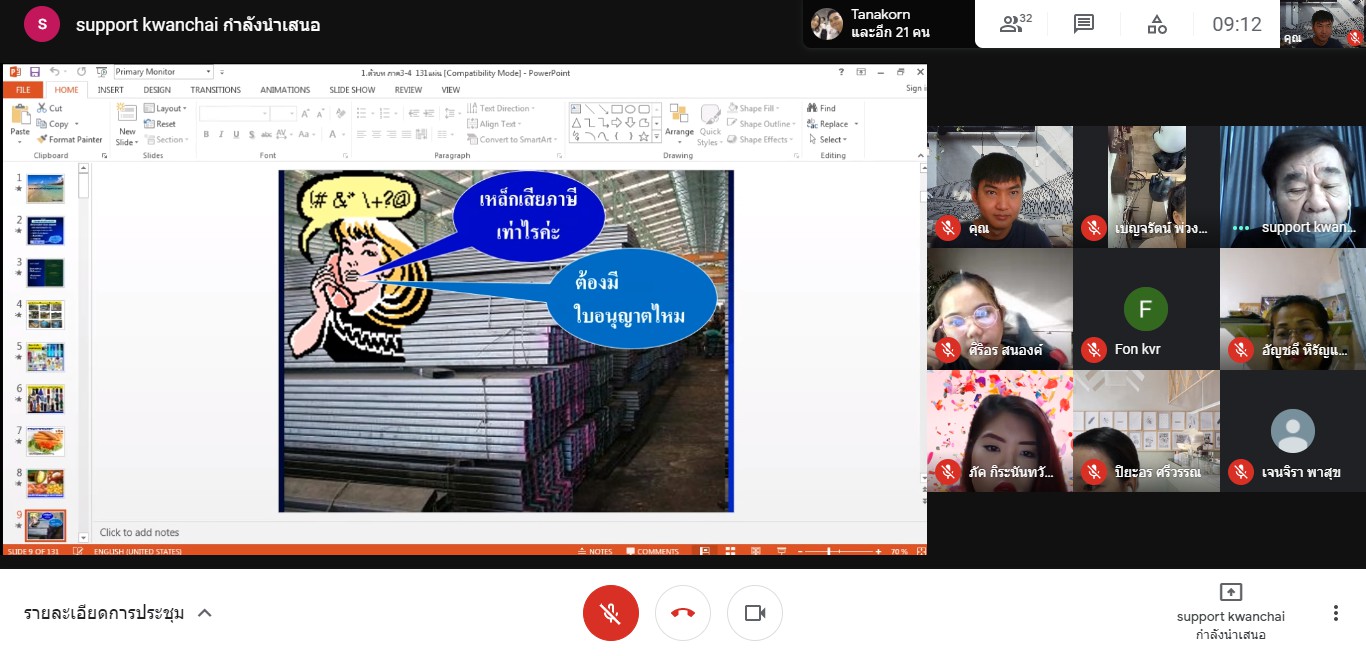Click the support kwan... participant video tile

click(1292, 187)
